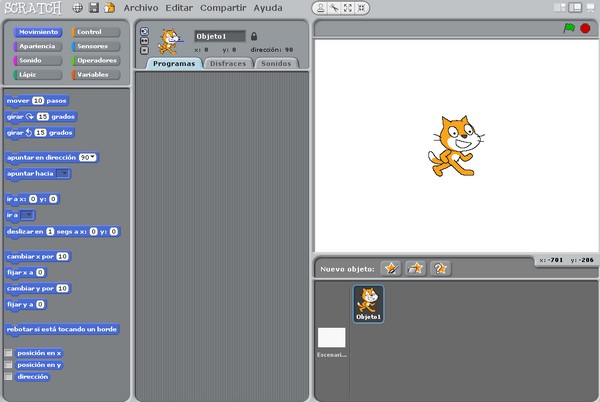This screenshot has height=402, width=600.
Task: Choose new sprite from file
Action: 416,269
